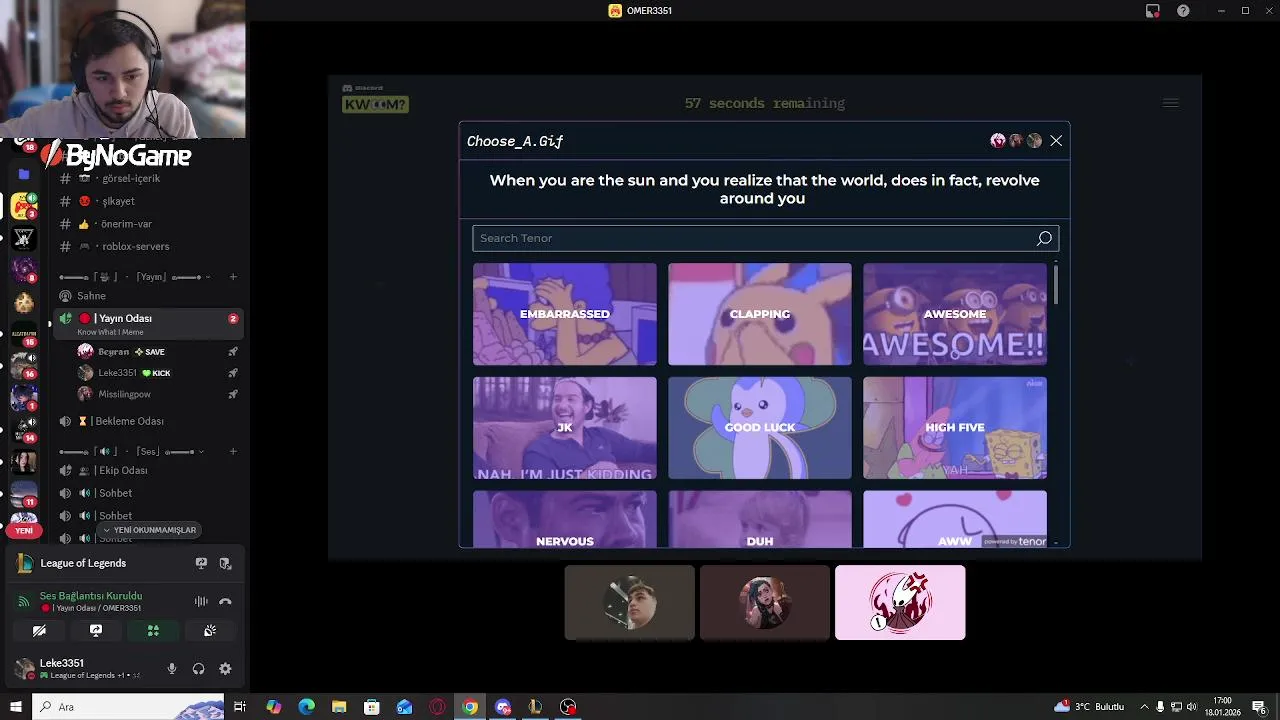Toggle the camera on/off button

tap(39, 631)
